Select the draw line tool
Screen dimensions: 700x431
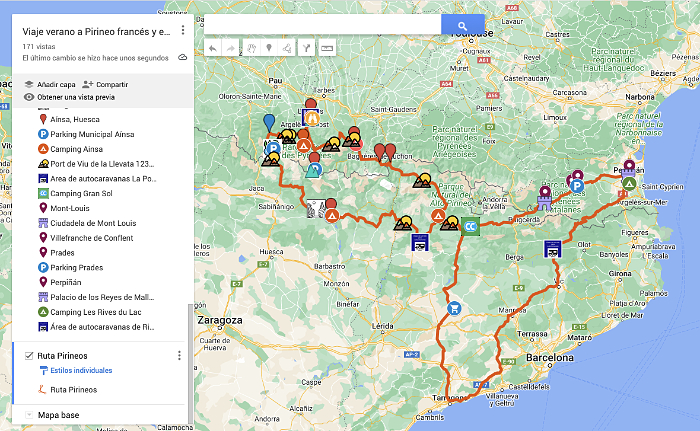point(287,48)
